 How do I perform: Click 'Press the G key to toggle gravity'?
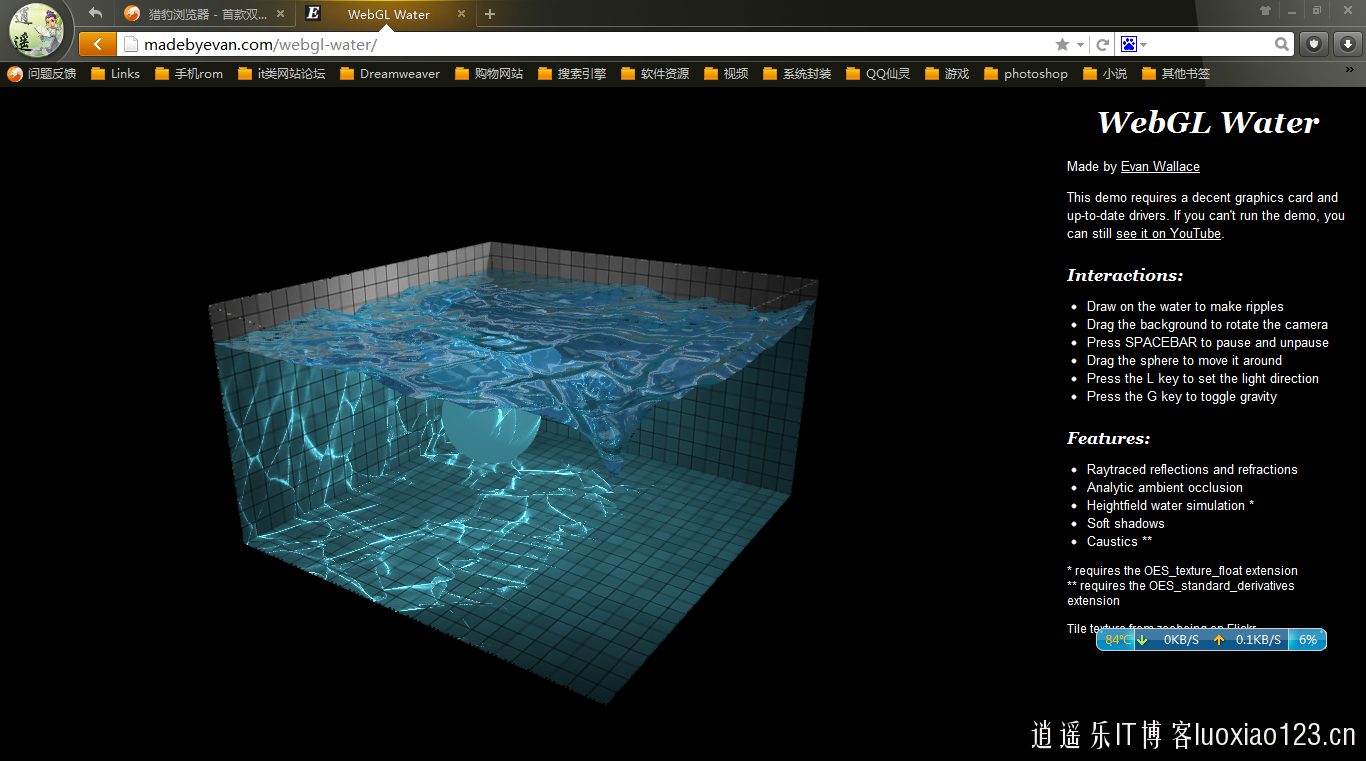[x=1182, y=396]
